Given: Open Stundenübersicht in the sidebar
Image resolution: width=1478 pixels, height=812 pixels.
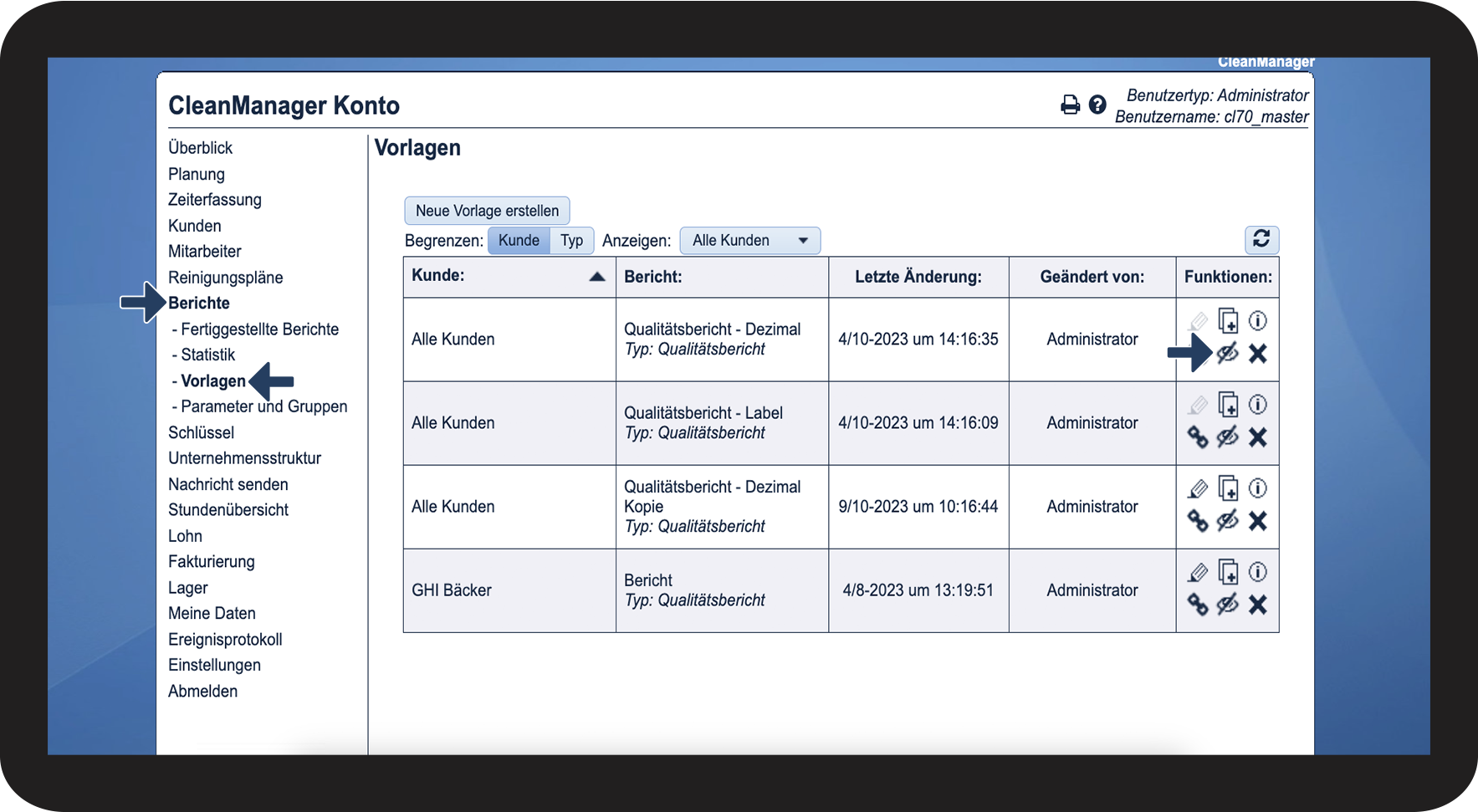Looking at the screenshot, I should [228, 510].
